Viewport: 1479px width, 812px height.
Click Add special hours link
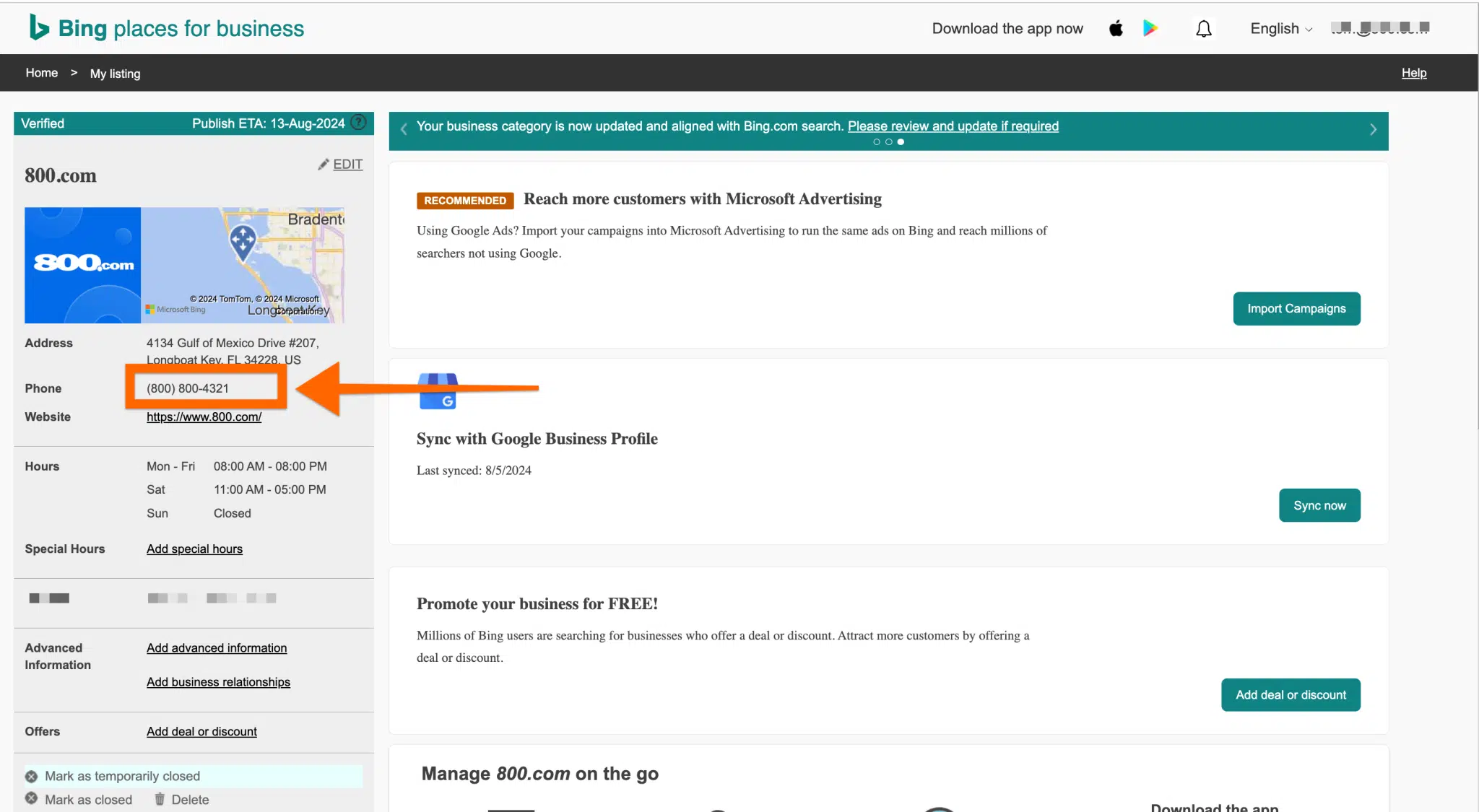coord(195,549)
